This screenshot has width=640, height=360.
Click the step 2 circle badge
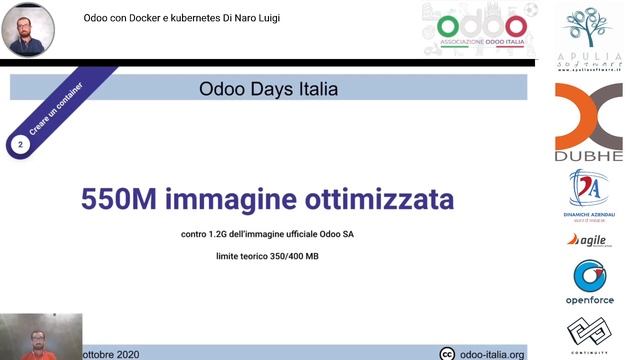(x=20, y=144)
